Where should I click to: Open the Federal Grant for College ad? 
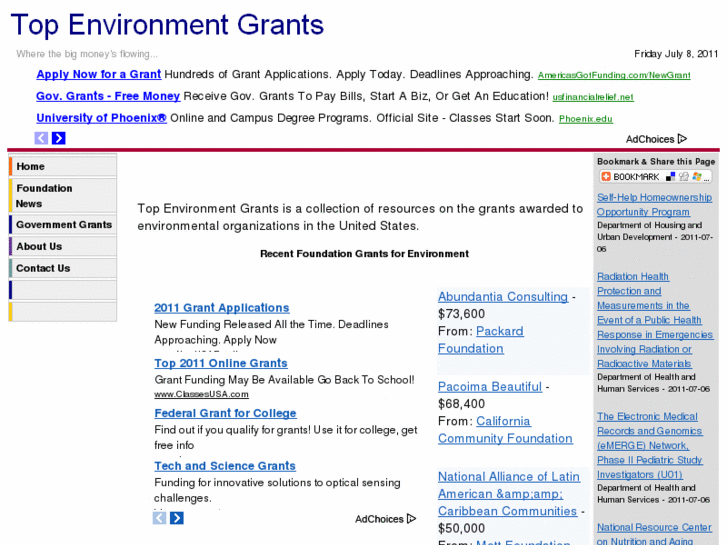tap(225, 413)
